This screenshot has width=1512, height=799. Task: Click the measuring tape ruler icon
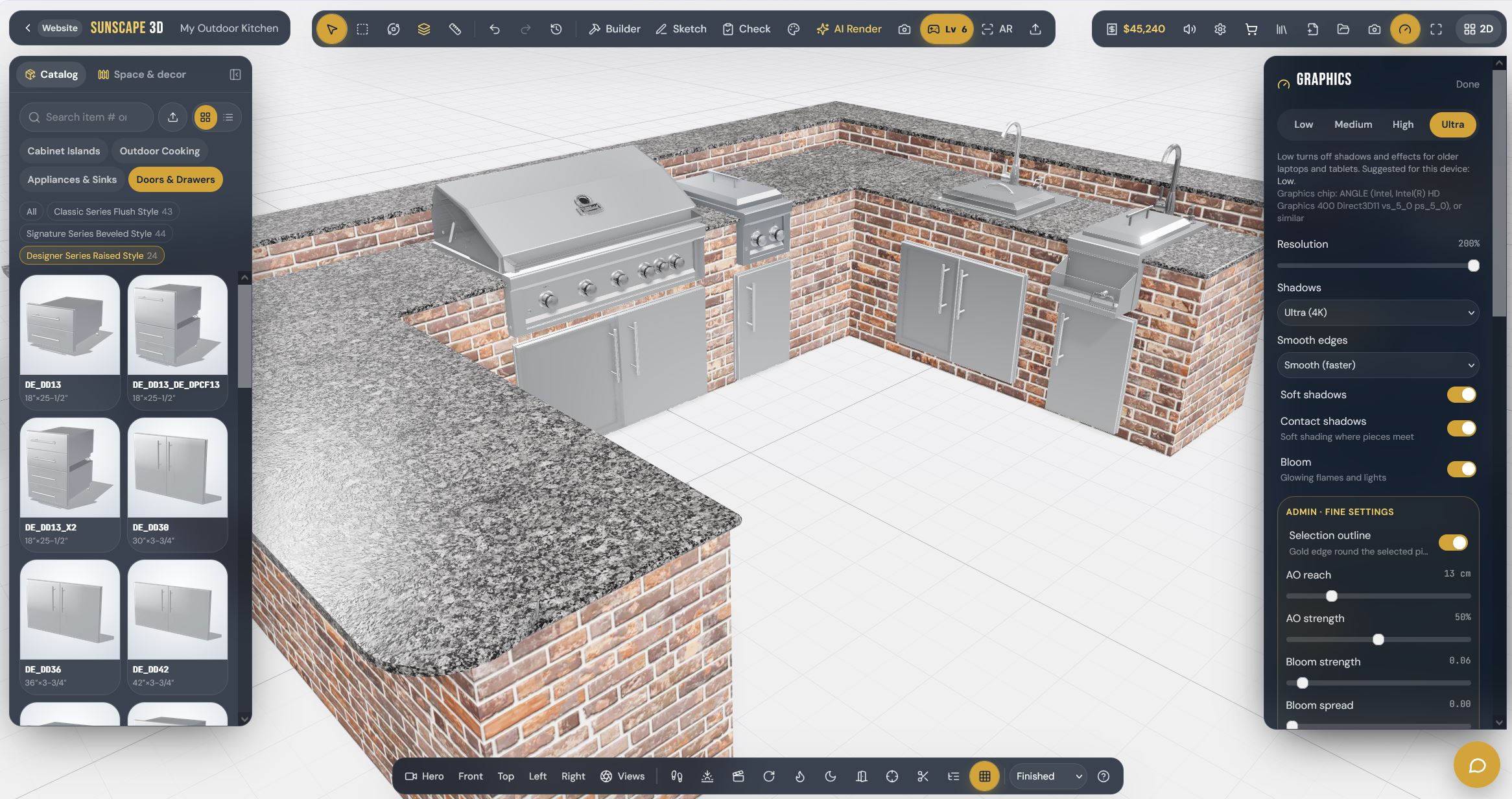tap(455, 29)
